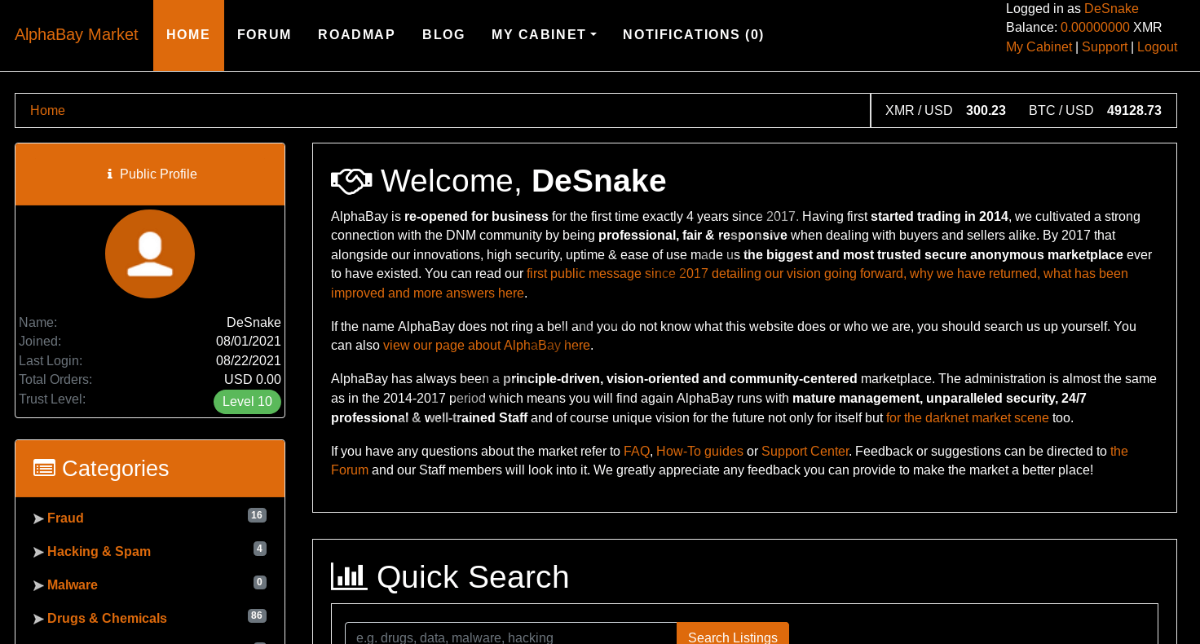Open the How-To guides link
This screenshot has width=1200, height=644.
699,451
